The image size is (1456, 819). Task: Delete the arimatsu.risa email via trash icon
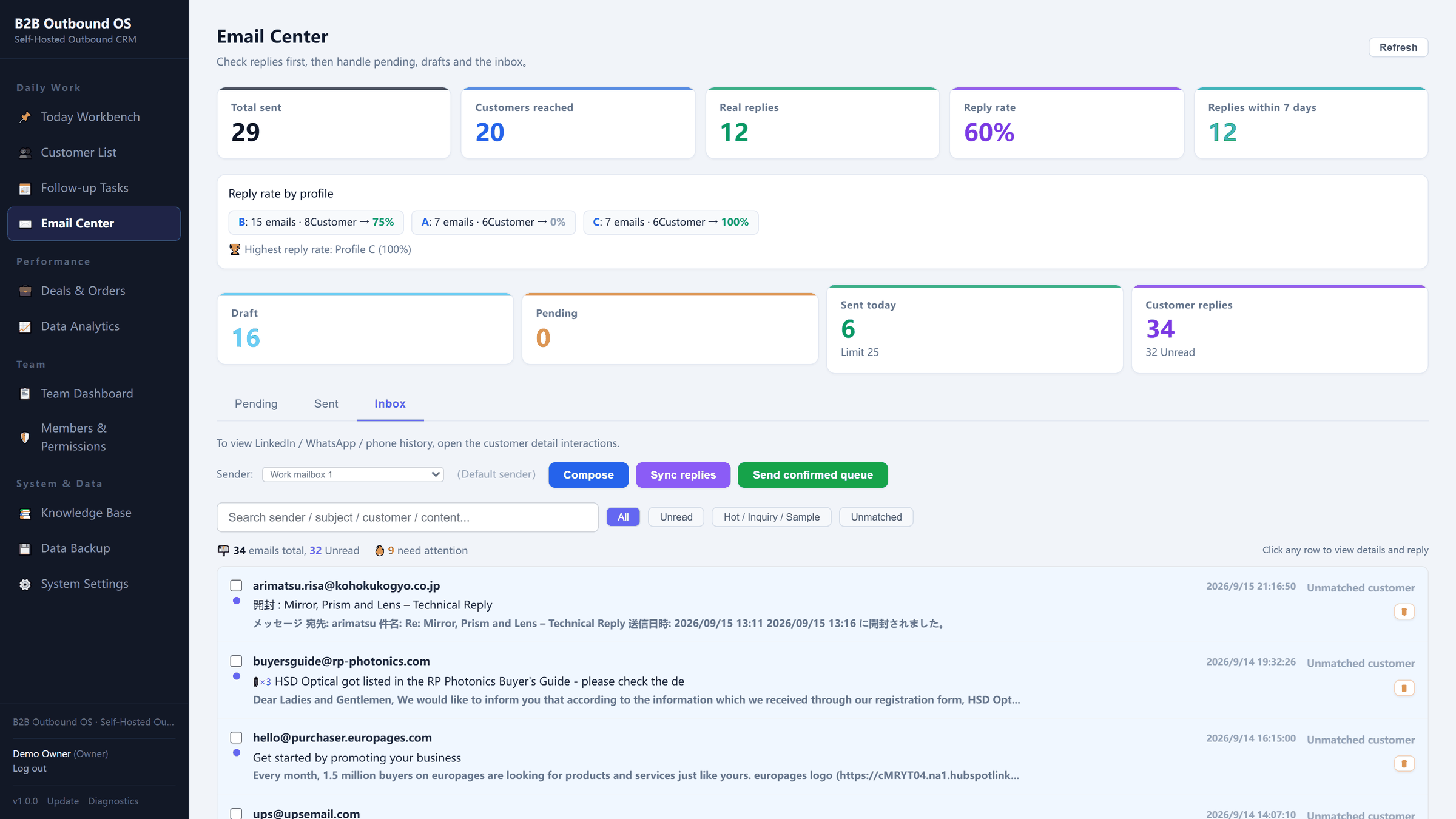(x=1404, y=612)
